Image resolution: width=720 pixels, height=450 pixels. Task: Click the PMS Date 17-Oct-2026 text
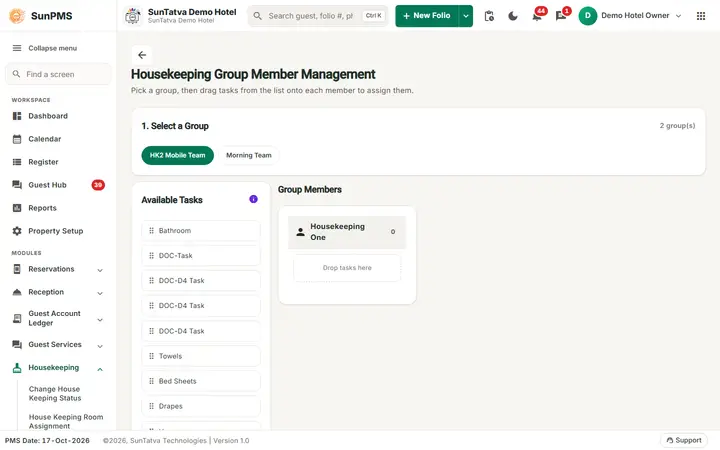(47, 440)
